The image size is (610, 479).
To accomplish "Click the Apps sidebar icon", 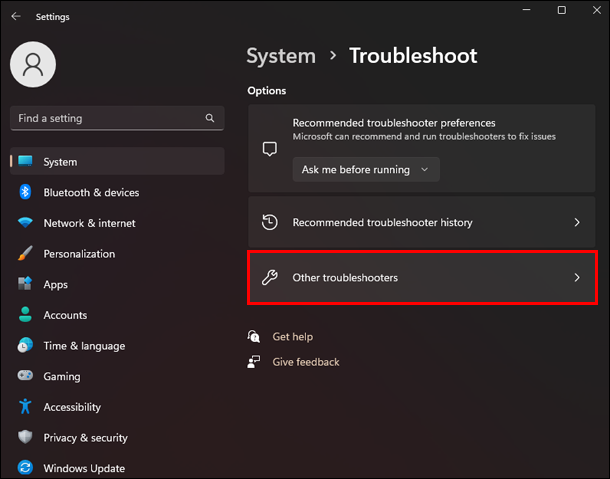I will 25,285.
